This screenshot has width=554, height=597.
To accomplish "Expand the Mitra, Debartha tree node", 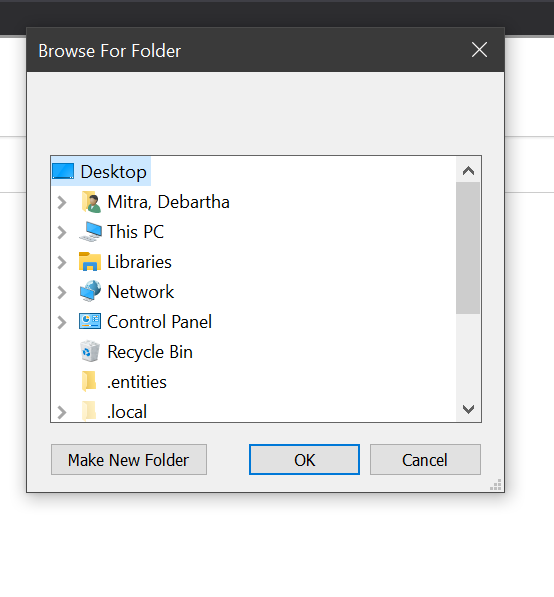I will click(x=62, y=202).
